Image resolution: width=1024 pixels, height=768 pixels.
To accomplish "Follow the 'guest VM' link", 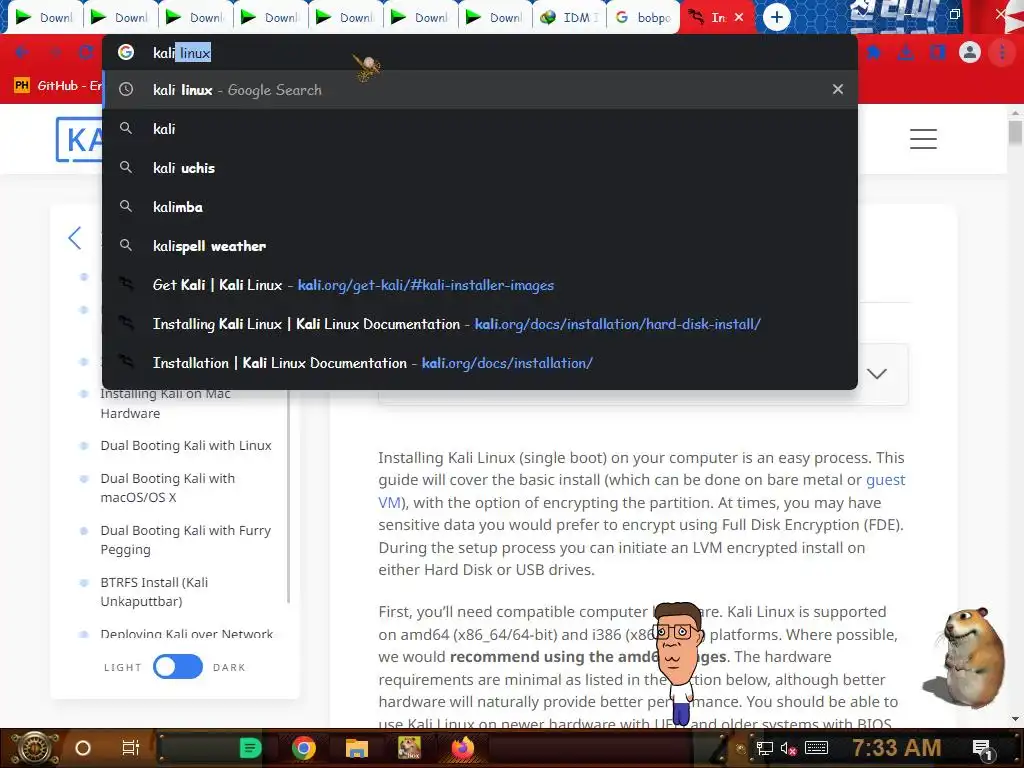I will [886, 480].
